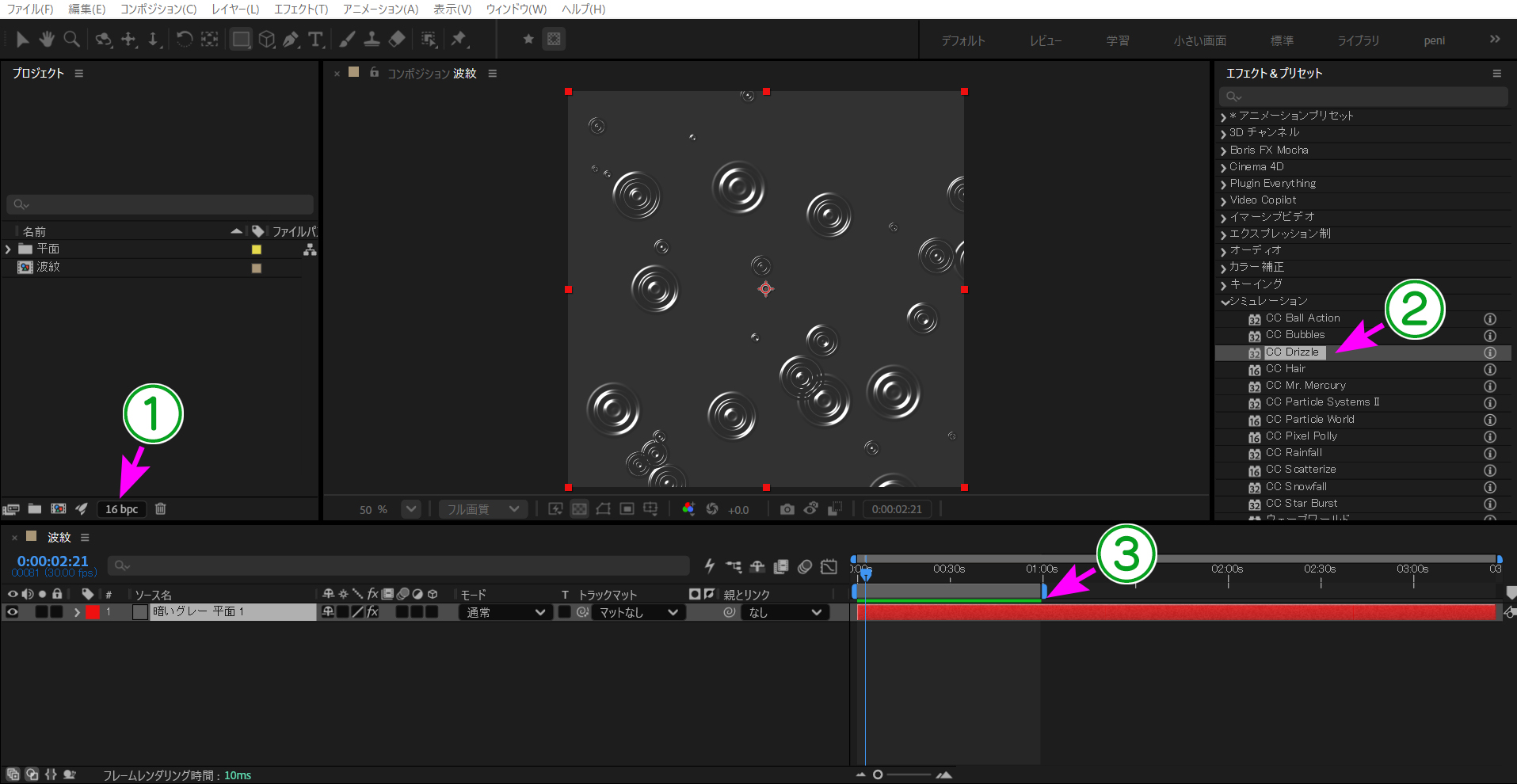
Task: Hide the 暗いグレー 平面 1 layer
Action: (x=12, y=612)
